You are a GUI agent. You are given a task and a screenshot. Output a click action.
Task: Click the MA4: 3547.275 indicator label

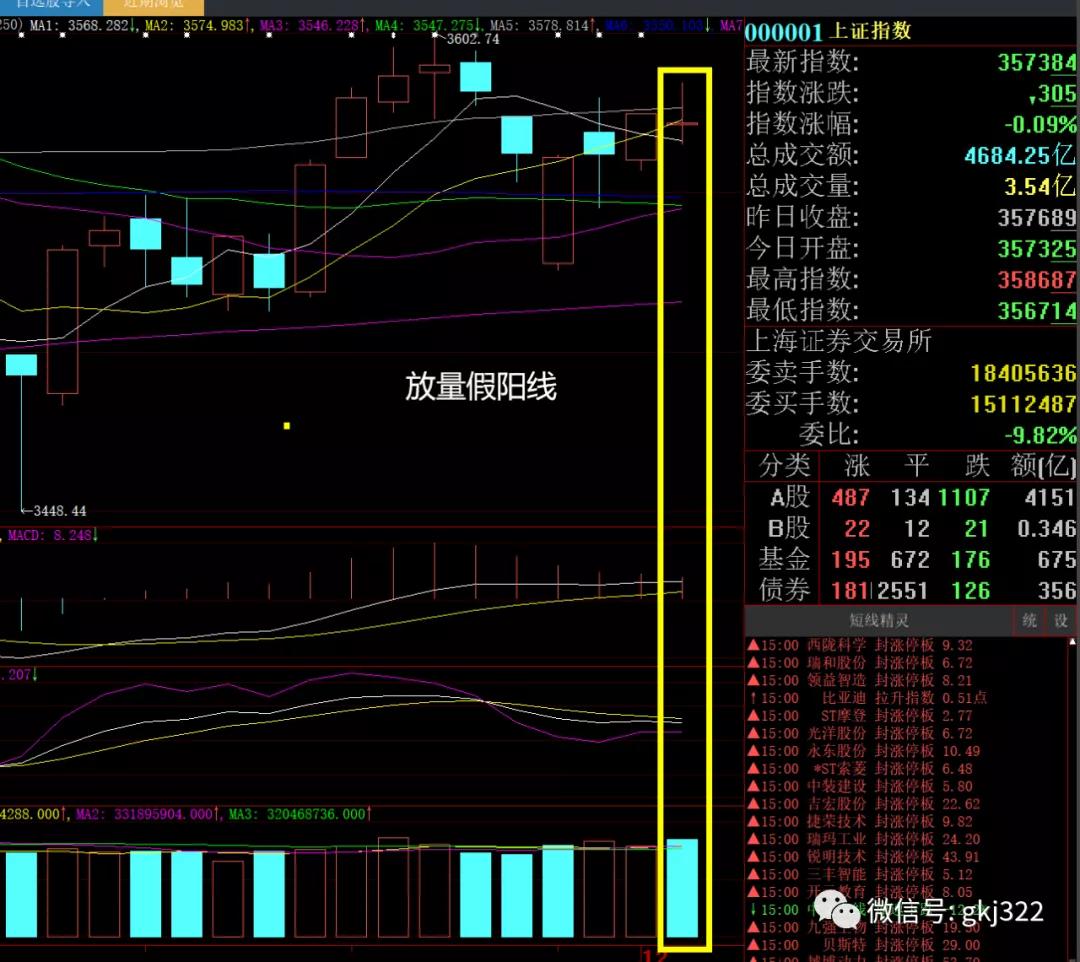[428, 25]
